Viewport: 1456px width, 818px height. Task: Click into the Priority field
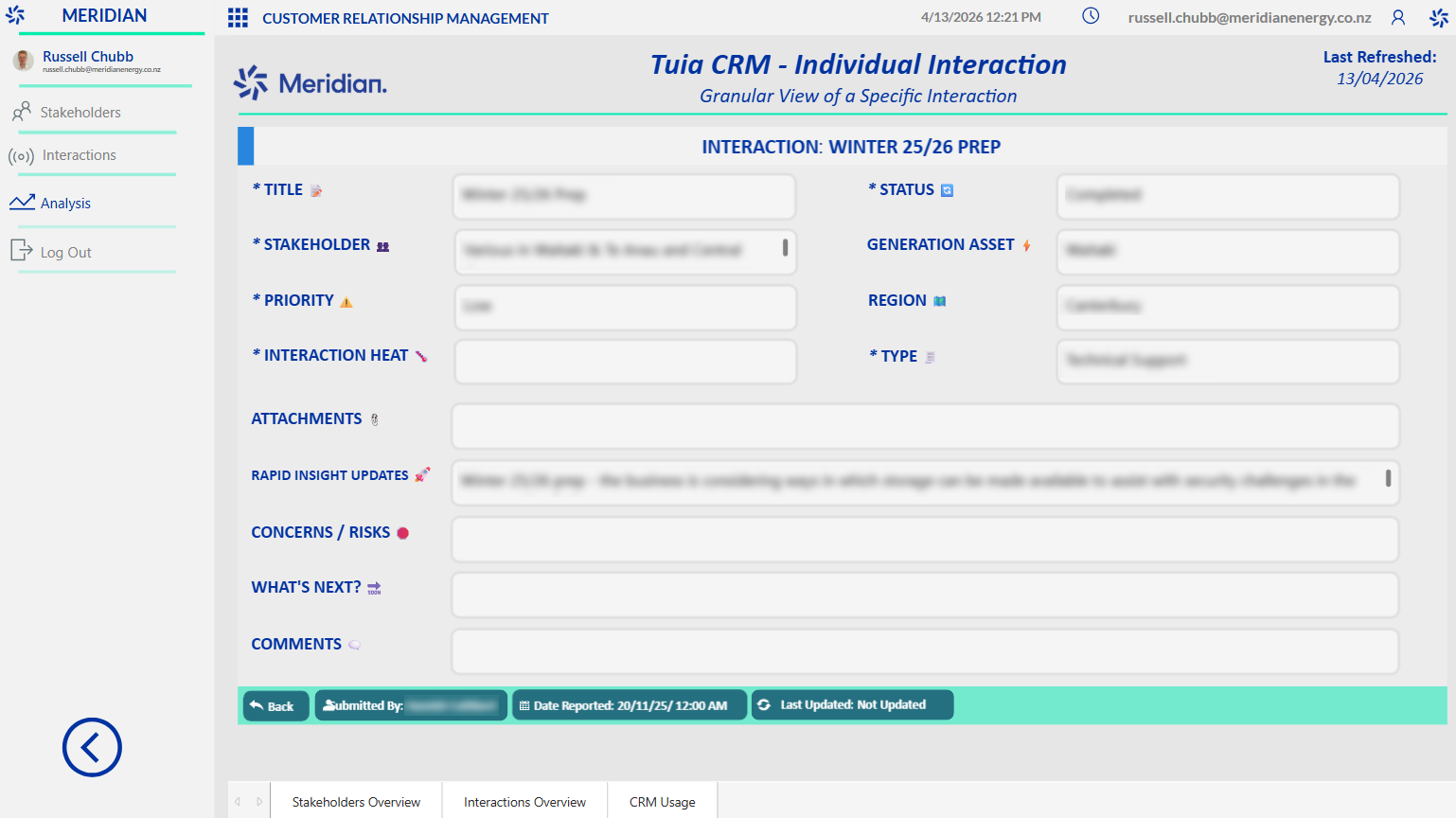[x=625, y=307]
